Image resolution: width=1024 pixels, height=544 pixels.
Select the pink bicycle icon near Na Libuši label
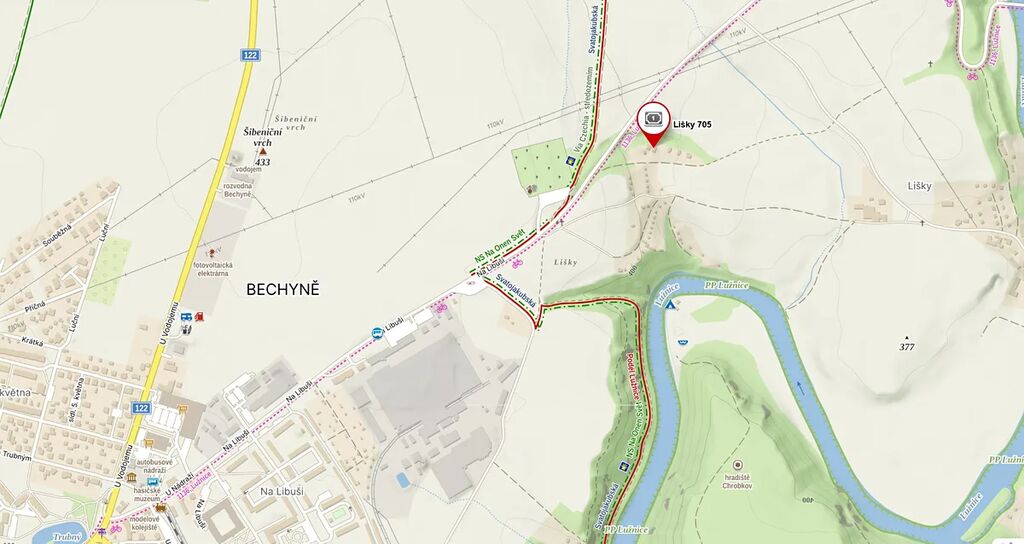point(517,263)
